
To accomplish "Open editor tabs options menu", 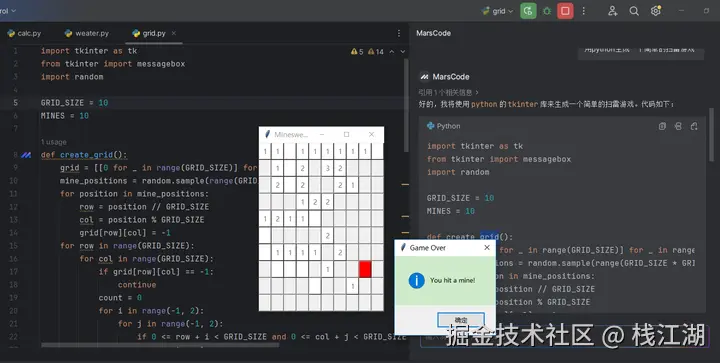I will [399, 33].
